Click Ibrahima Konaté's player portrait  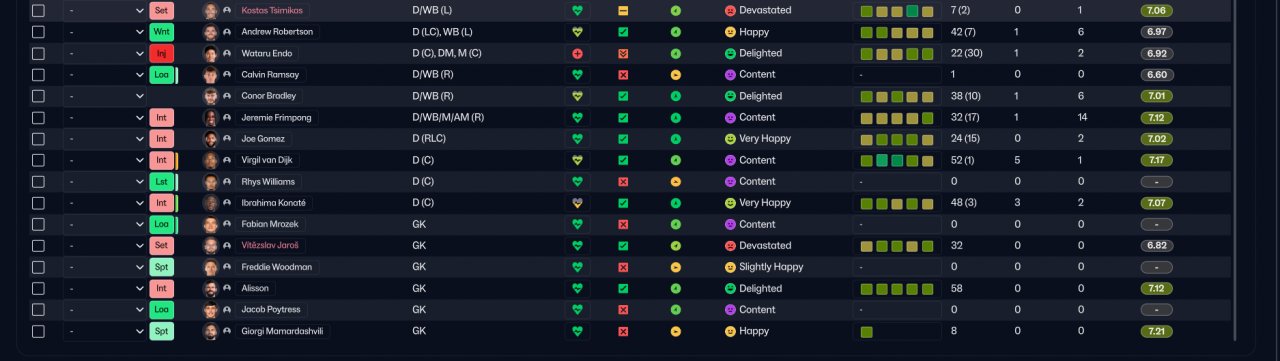(x=211, y=203)
